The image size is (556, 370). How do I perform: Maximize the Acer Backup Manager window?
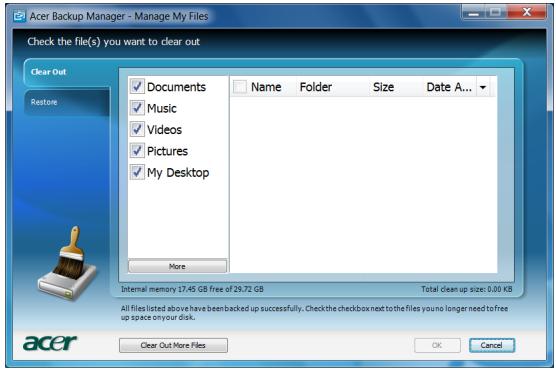point(495,12)
